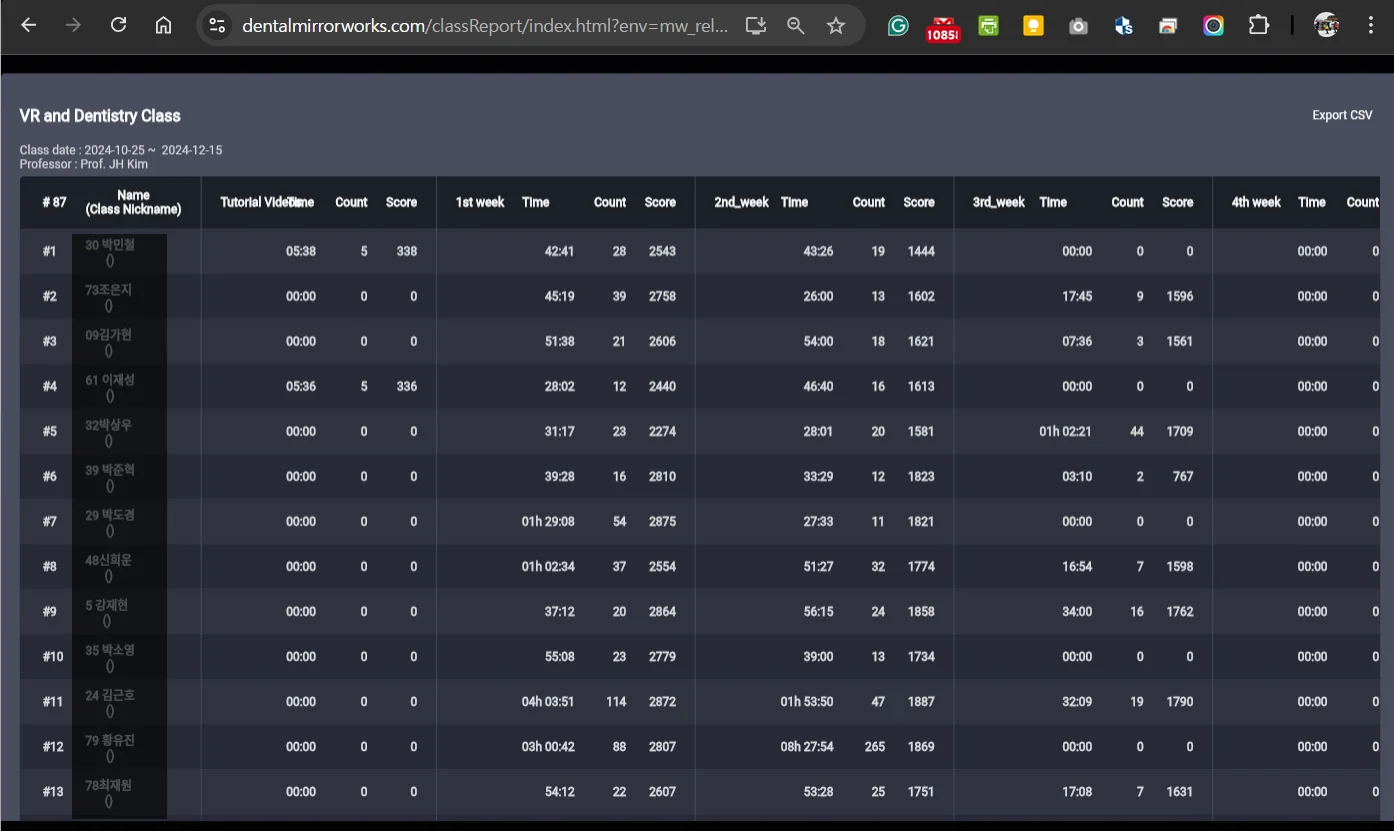Viewport: 1394px width, 831px height.
Task: Click the Export CSV link
Action: (1342, 115)
